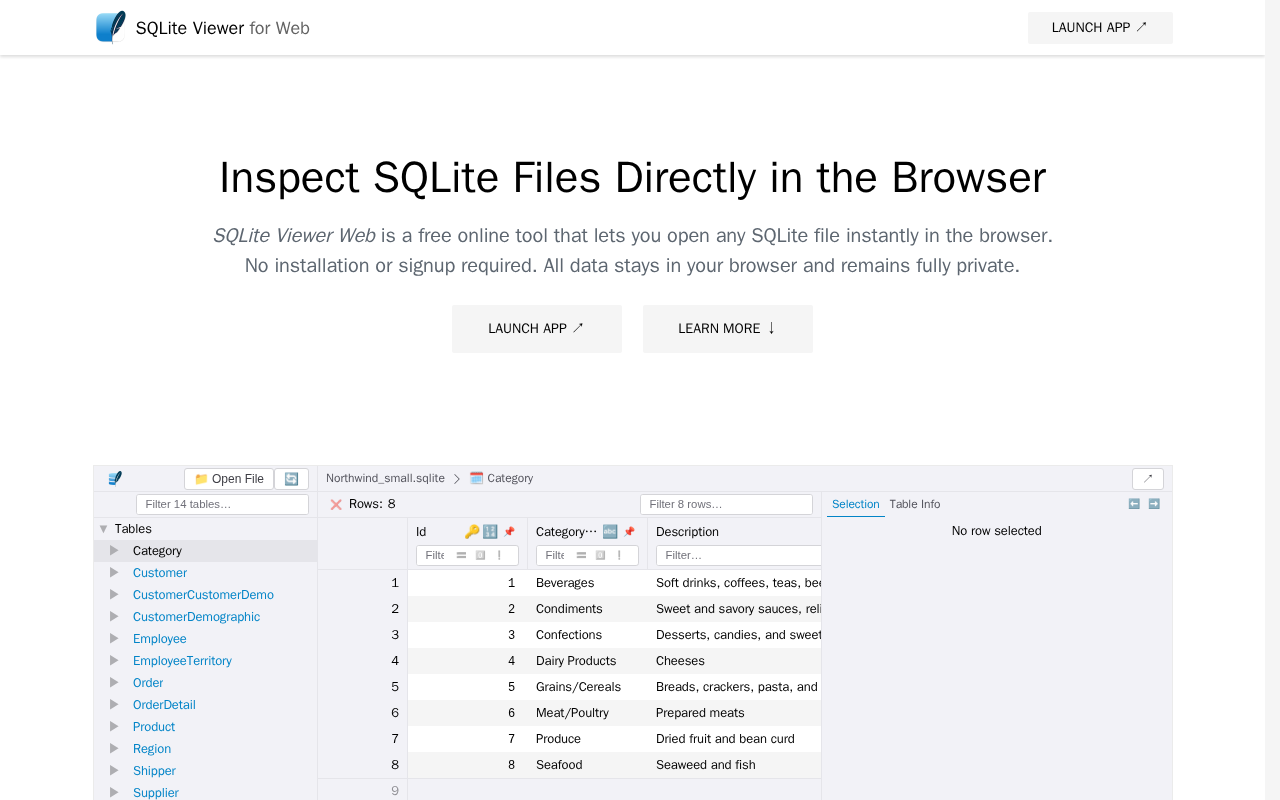Switch to the Table Info tab
Screen dimensions: 1280x800
914,504
